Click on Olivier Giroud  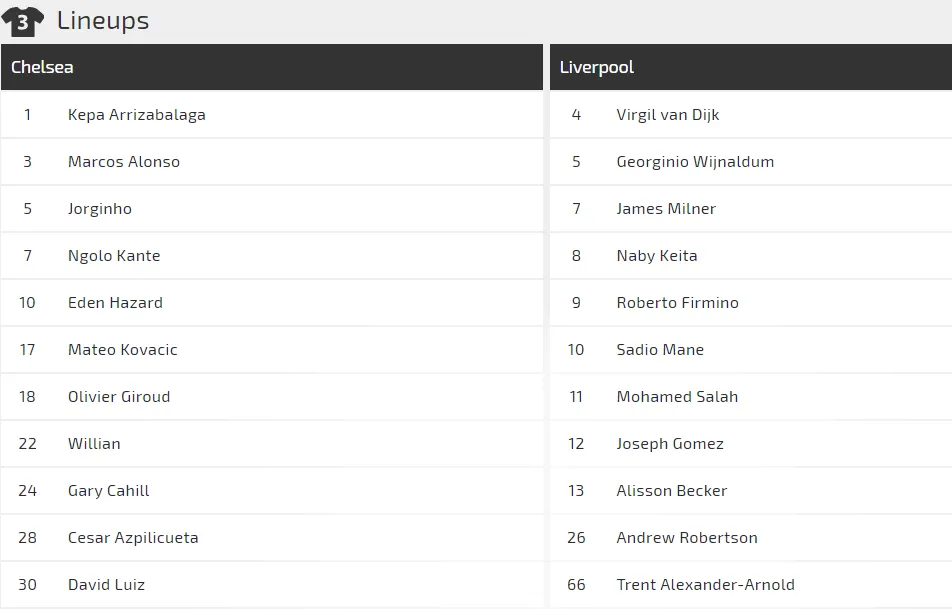[119, 397]
